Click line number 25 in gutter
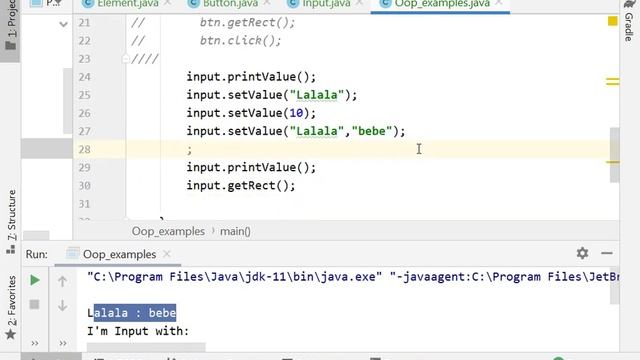This screenshot has height=360, width=640. pyautogui.click(x=84, y=95)
